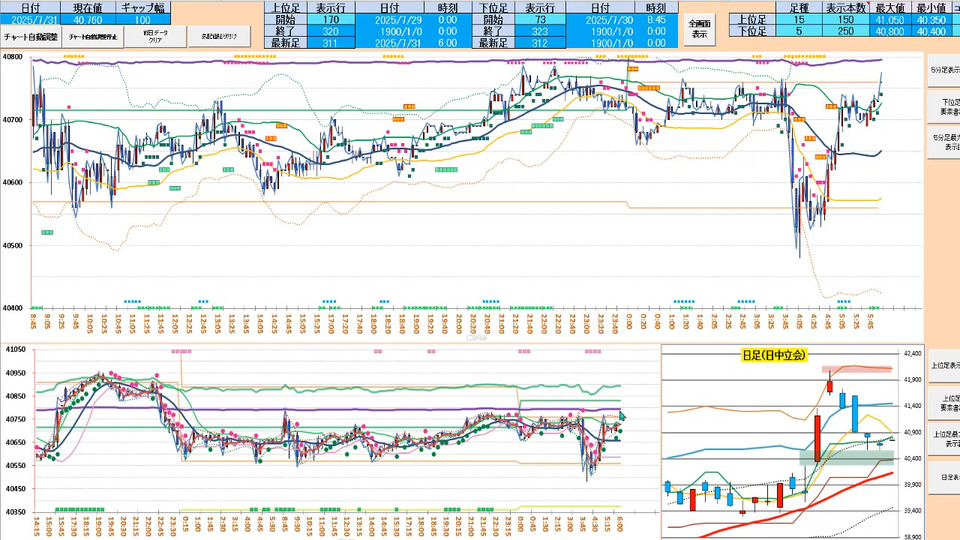This screenshot has width=960, height=540.
Task: Click the 最小値 header cell
Action: [931, 8]
